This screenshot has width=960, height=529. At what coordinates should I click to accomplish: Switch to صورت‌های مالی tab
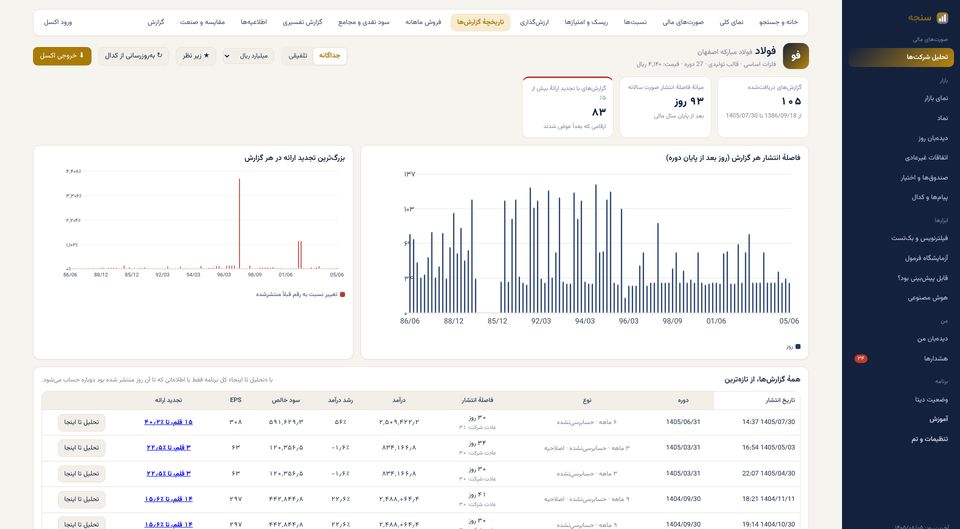coord(683,22)
